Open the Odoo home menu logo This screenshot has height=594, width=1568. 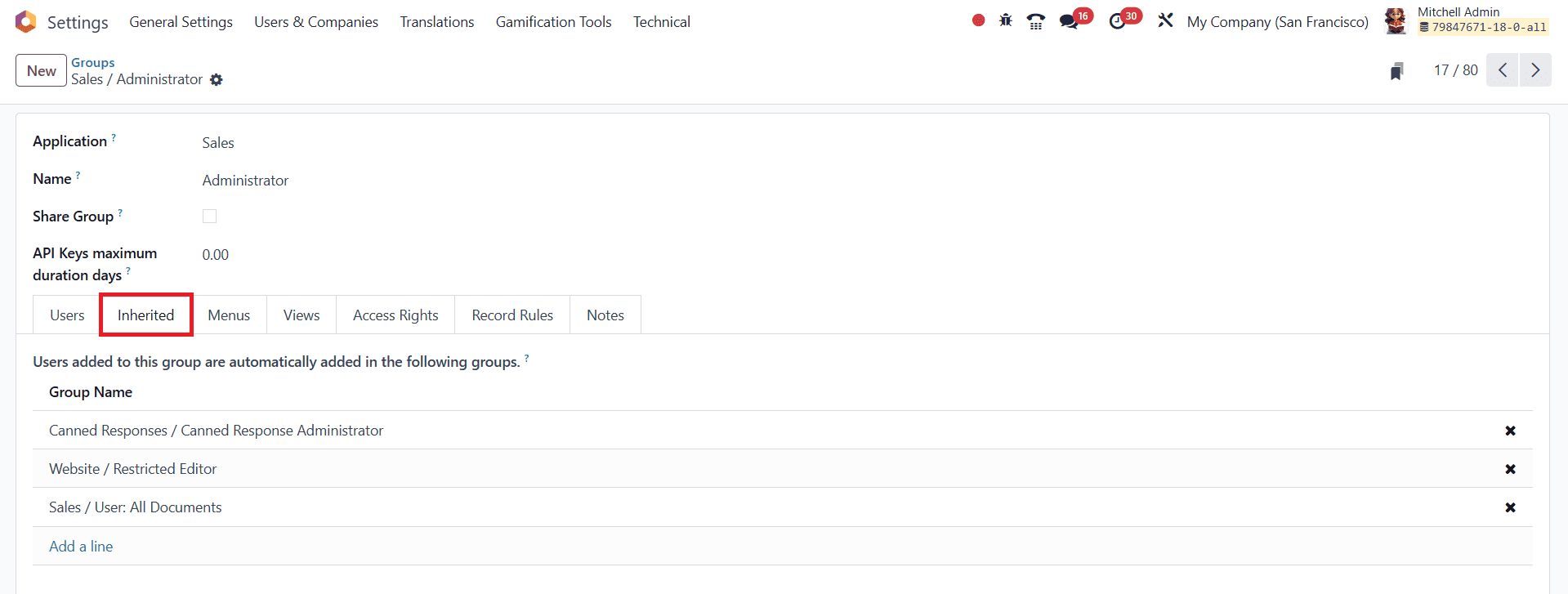(x=25, y=22)
